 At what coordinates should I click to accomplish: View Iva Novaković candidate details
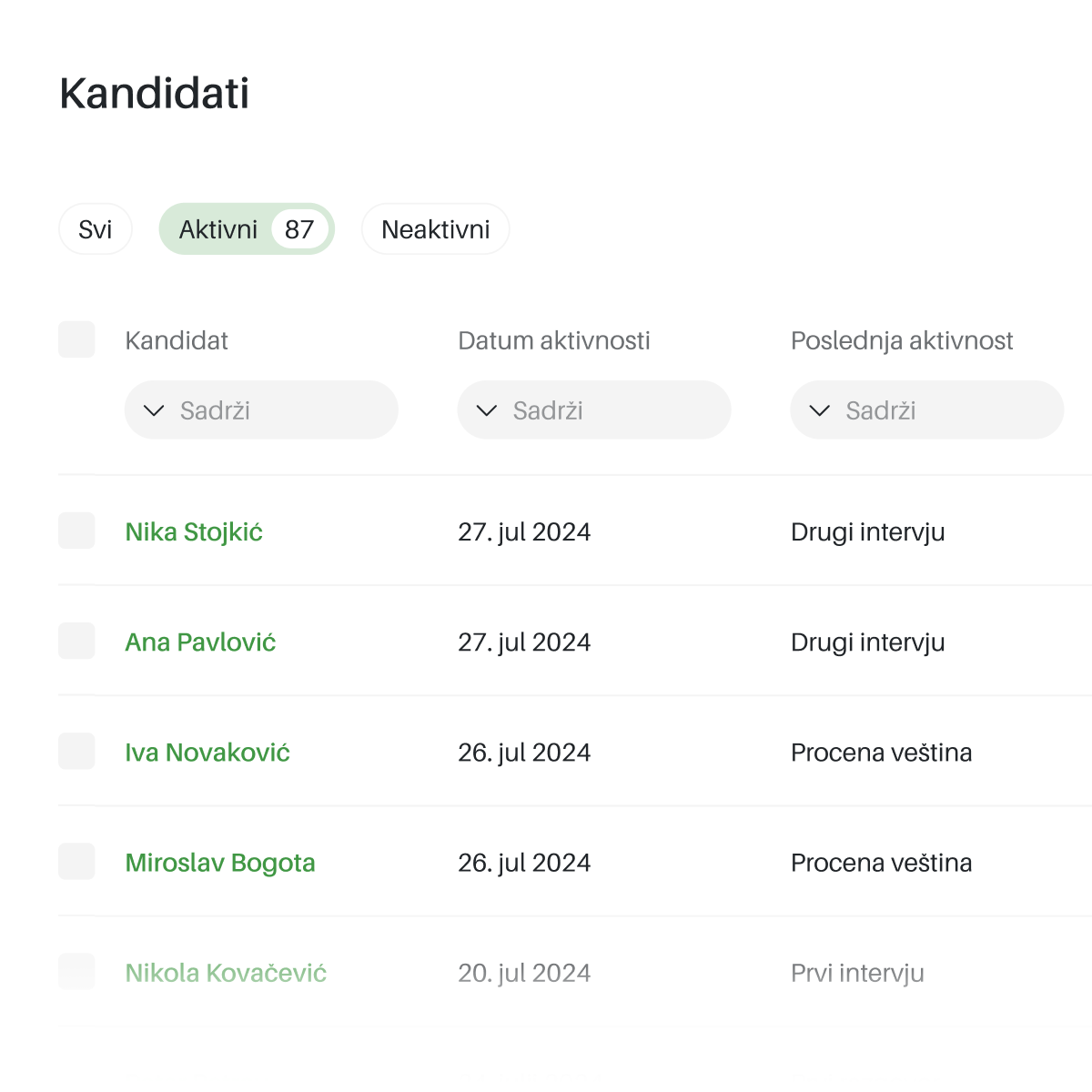(x=207, y=753)
